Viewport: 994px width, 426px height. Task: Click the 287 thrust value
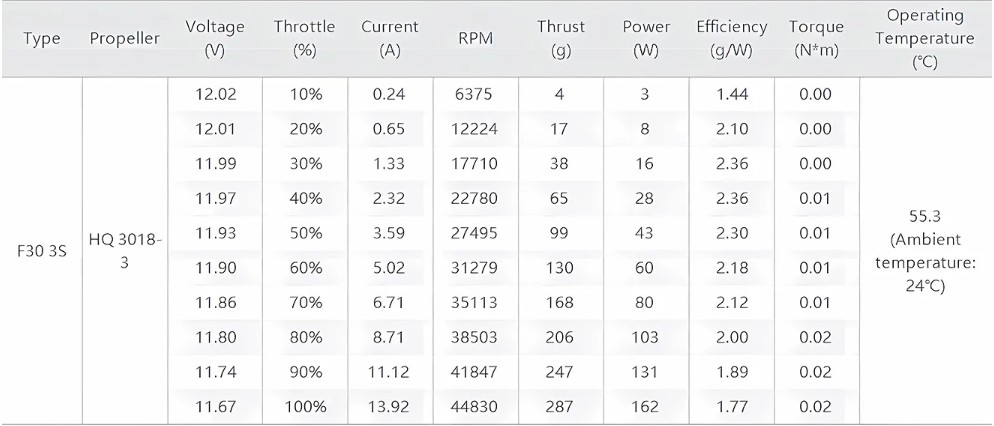pyautogui.click(x=561, y=406)
